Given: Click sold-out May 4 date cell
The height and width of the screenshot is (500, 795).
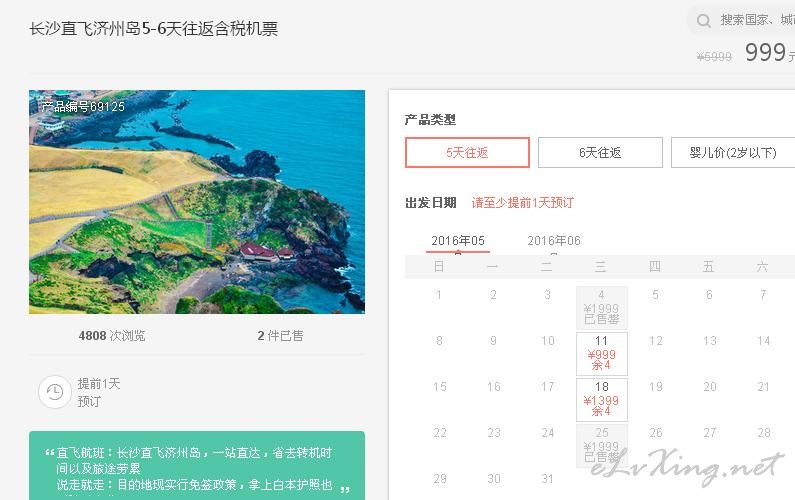Looking at the screenshot, I should point(601,307).
